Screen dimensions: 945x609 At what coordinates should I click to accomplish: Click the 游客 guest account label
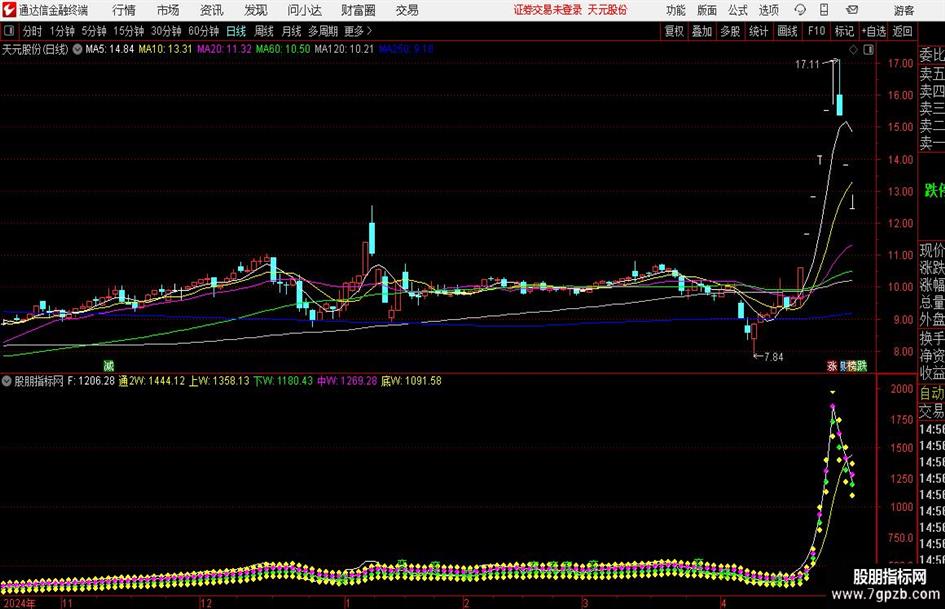point(904,10)
